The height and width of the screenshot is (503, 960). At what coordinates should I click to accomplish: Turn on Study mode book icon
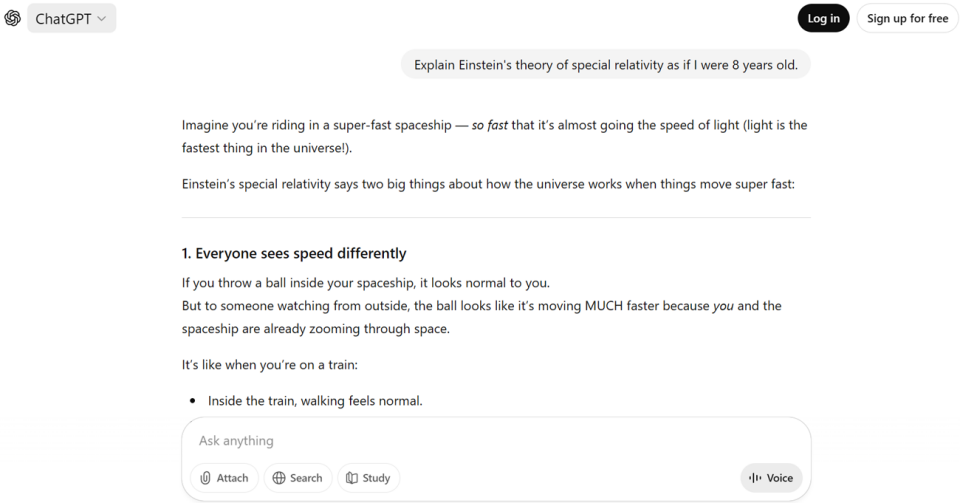click(368, 478)
